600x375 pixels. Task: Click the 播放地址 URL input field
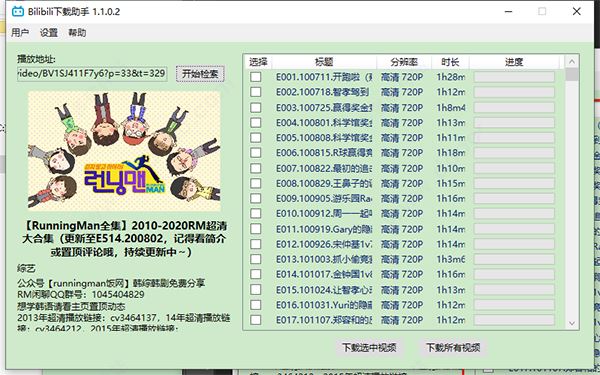coord(92,73)
